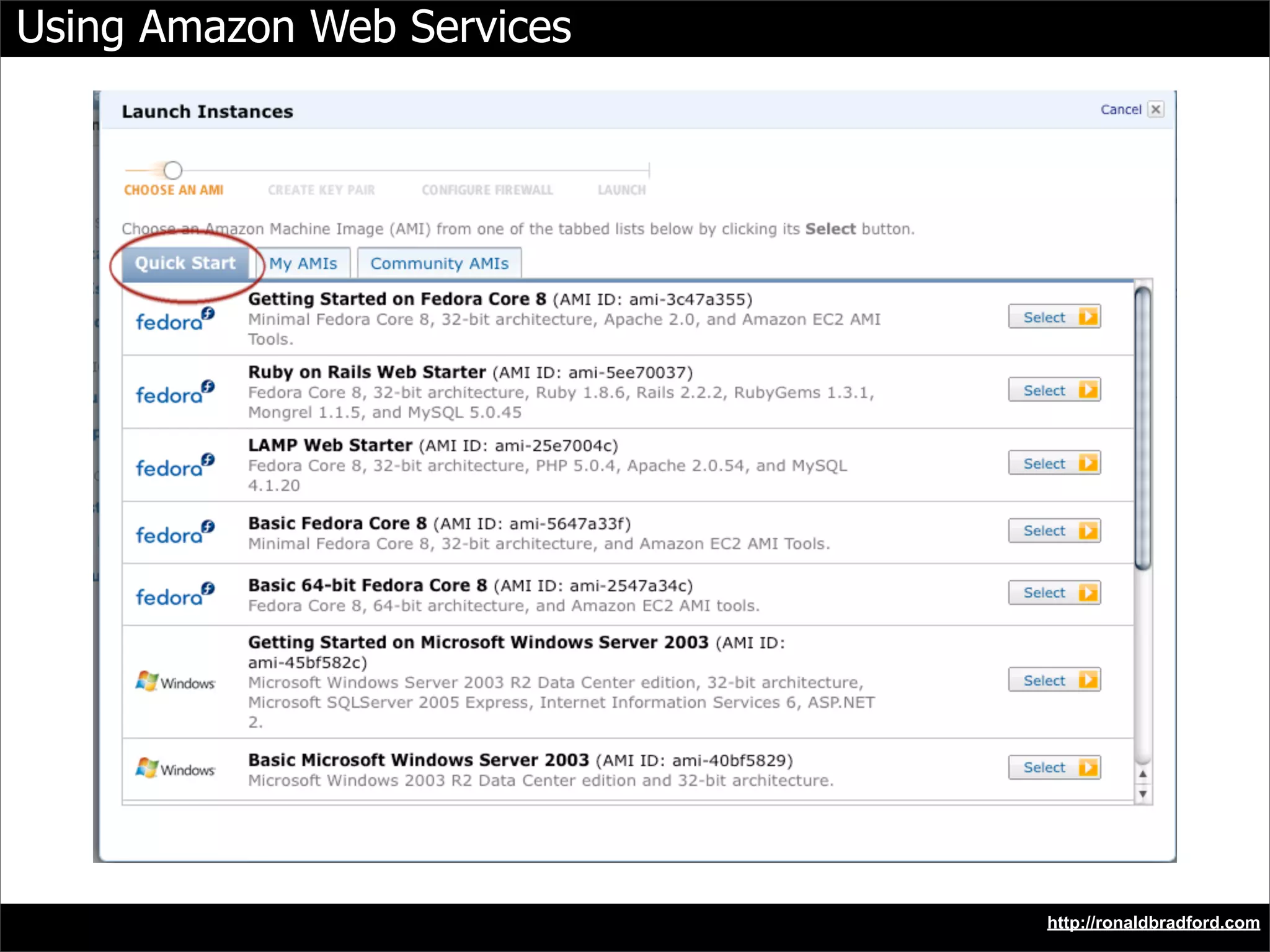Viewport: 1270px width, 952px height.
Task: Click the Configure Firewall step label
Action: coord(487,190)
